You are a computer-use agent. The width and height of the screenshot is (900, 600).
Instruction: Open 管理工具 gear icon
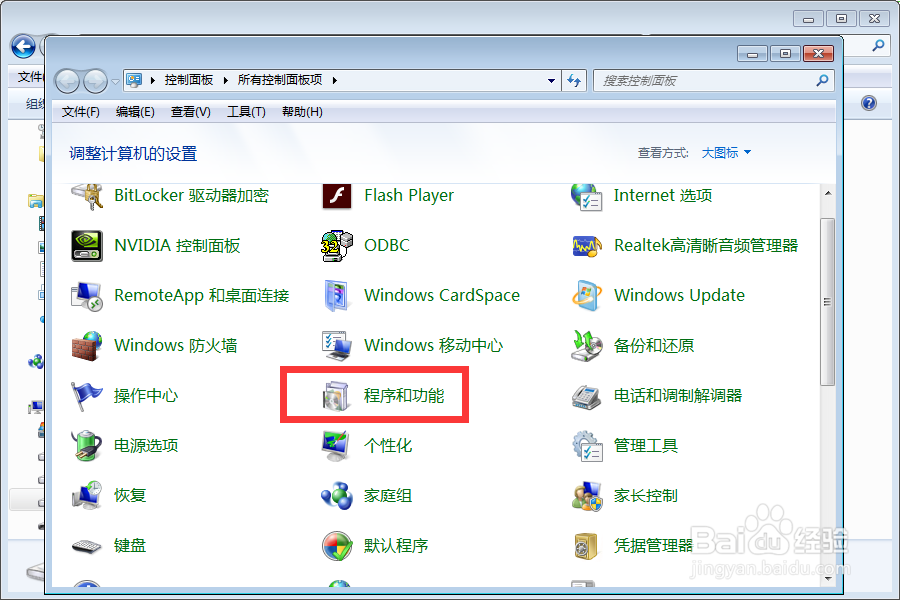pyautogui.click(x=587, y=446)
